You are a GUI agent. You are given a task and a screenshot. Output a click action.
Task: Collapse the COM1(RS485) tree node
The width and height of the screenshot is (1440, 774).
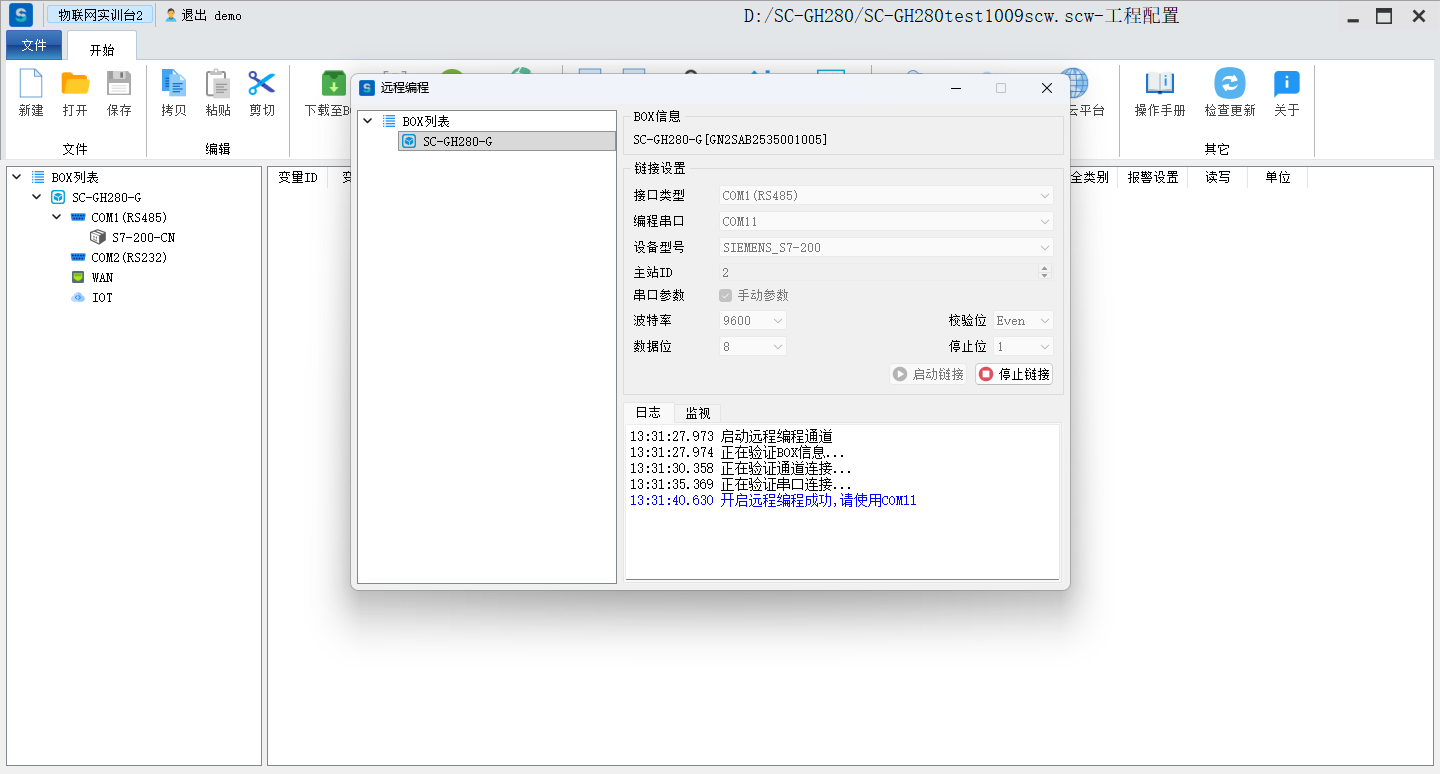click(57, 217)
